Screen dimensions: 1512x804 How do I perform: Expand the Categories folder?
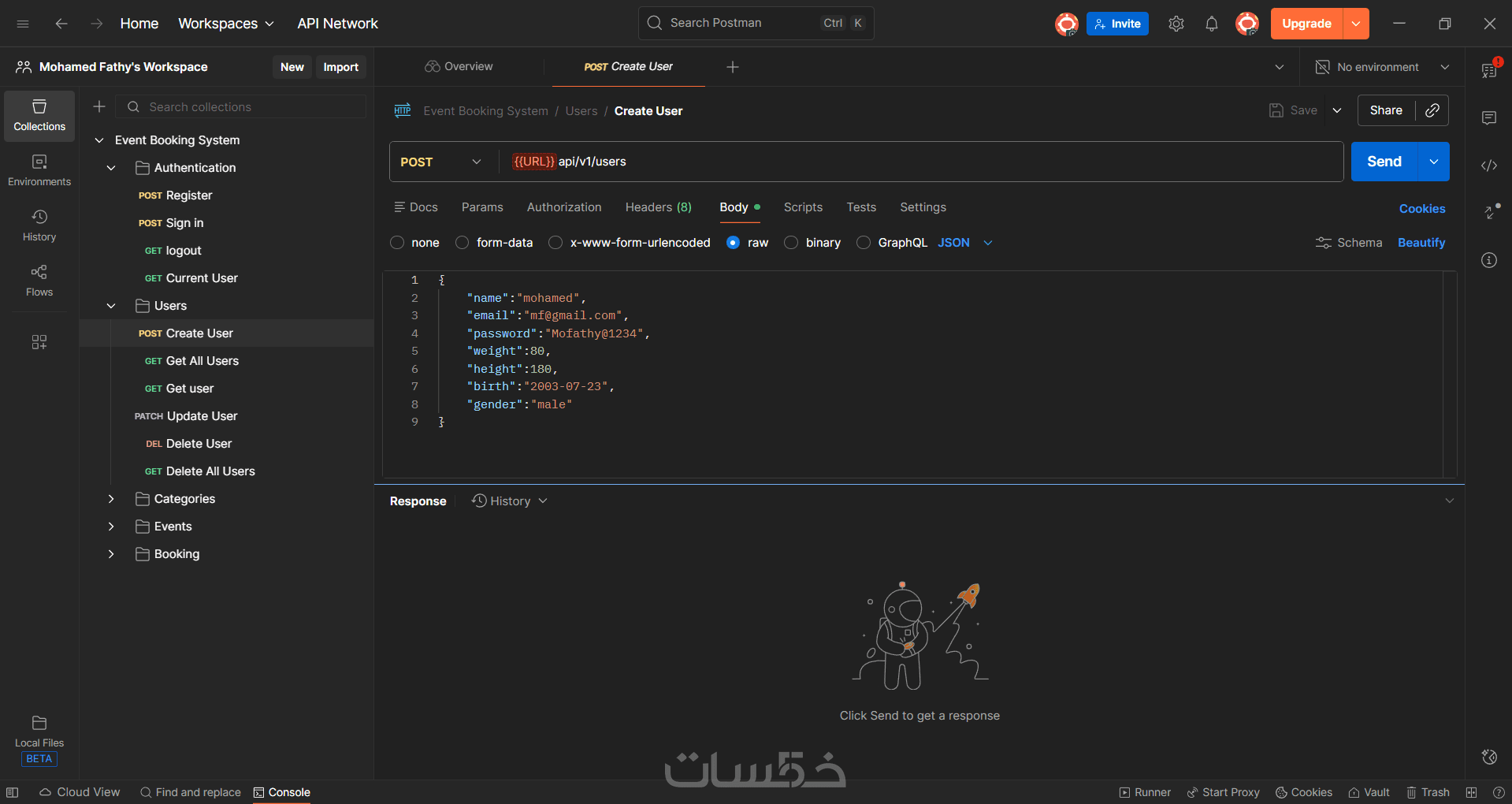pos(111,499)
